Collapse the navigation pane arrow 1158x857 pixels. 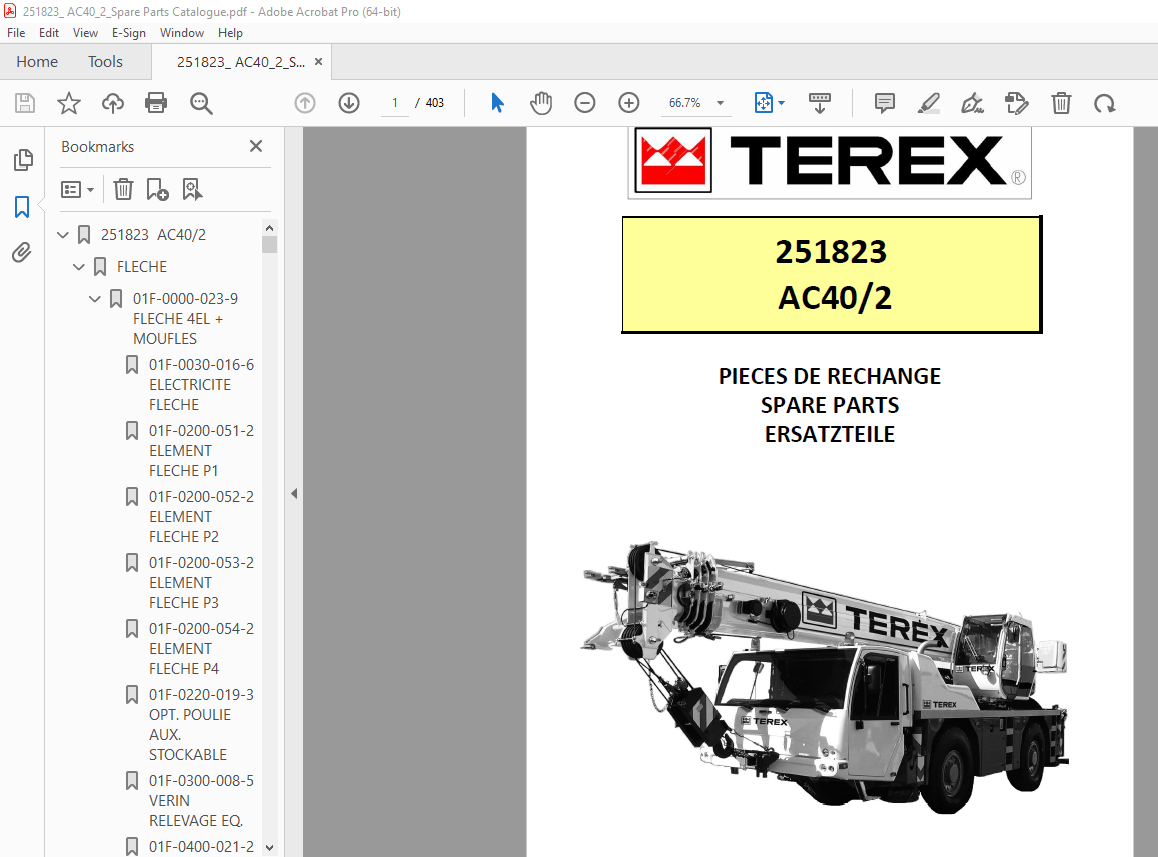294,494
